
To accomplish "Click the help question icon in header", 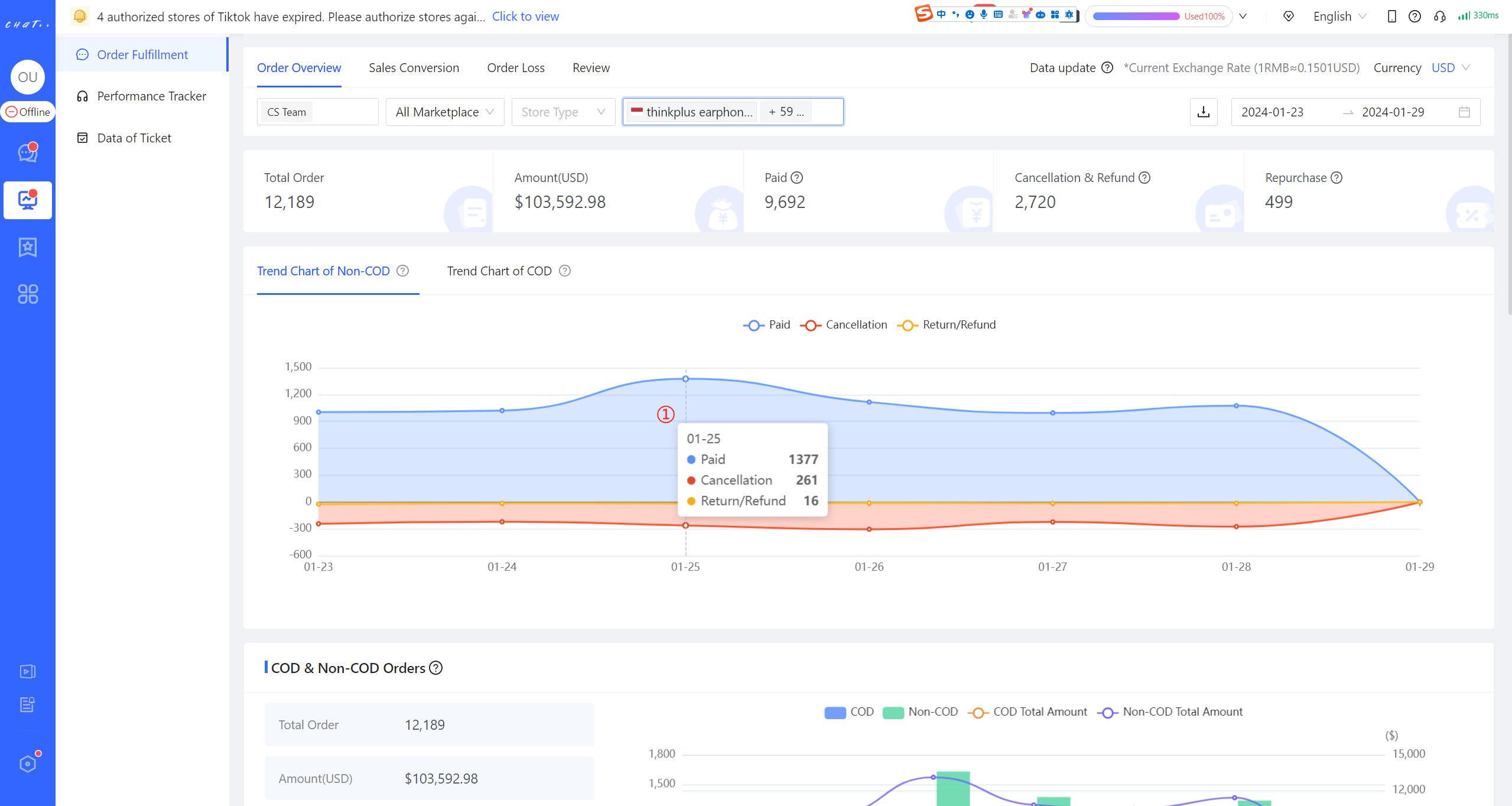I will tap(1415, 16).
